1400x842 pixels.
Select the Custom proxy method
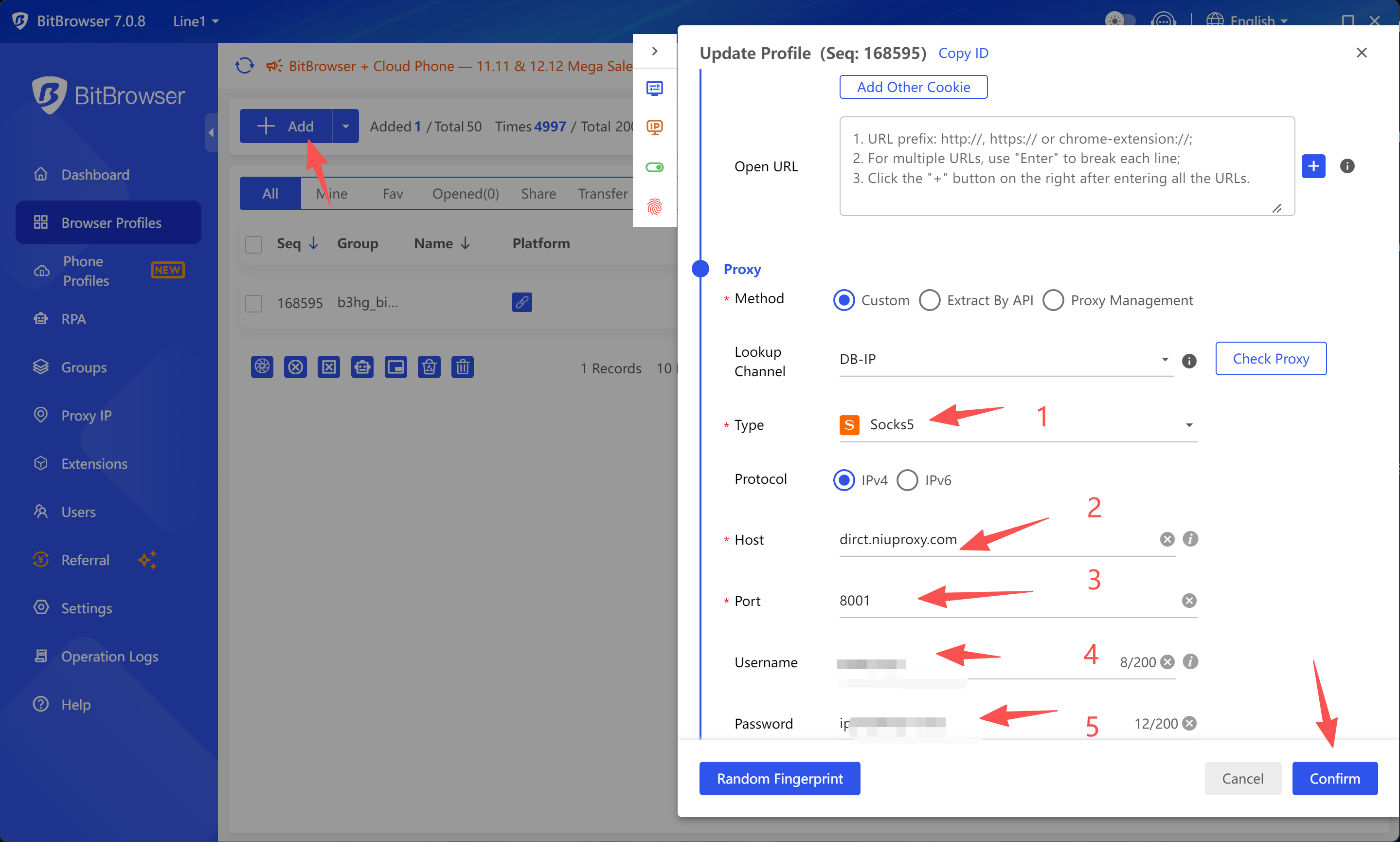871,300
